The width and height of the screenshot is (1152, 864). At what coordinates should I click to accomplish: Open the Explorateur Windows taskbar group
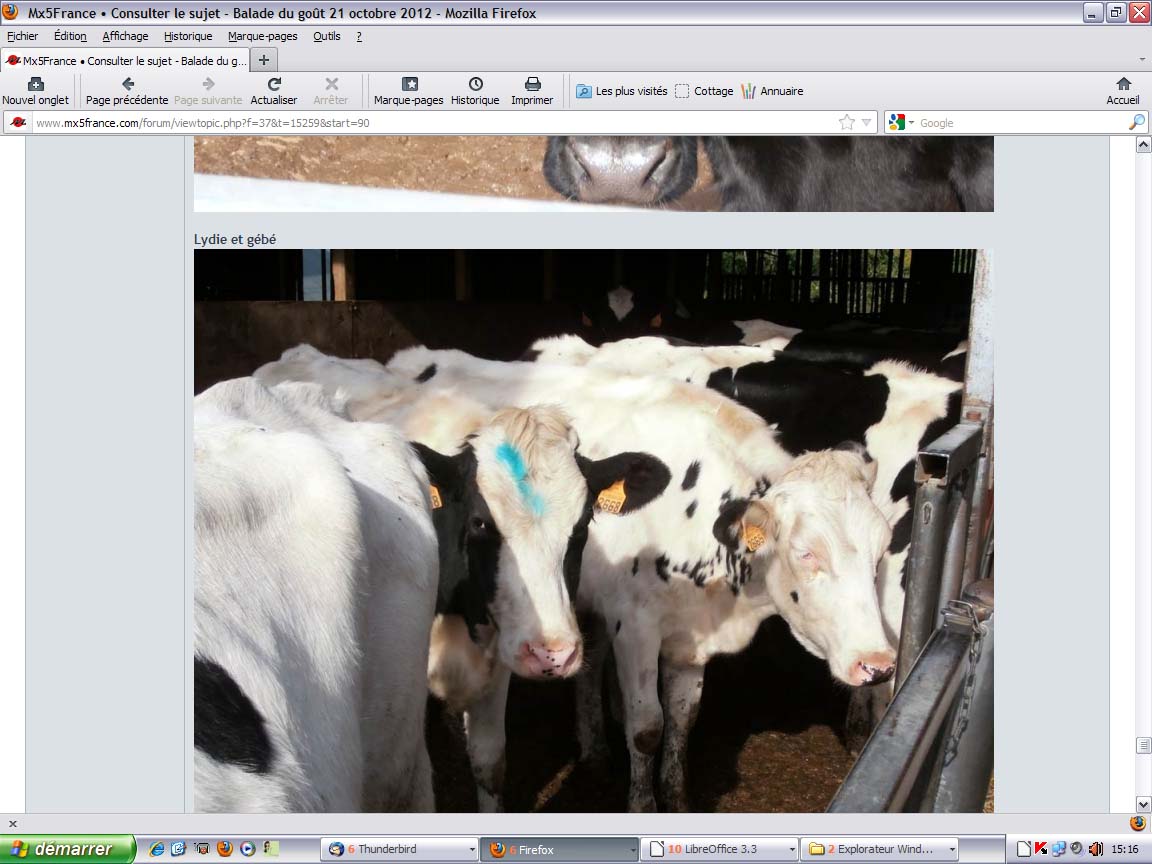point(879,849)
